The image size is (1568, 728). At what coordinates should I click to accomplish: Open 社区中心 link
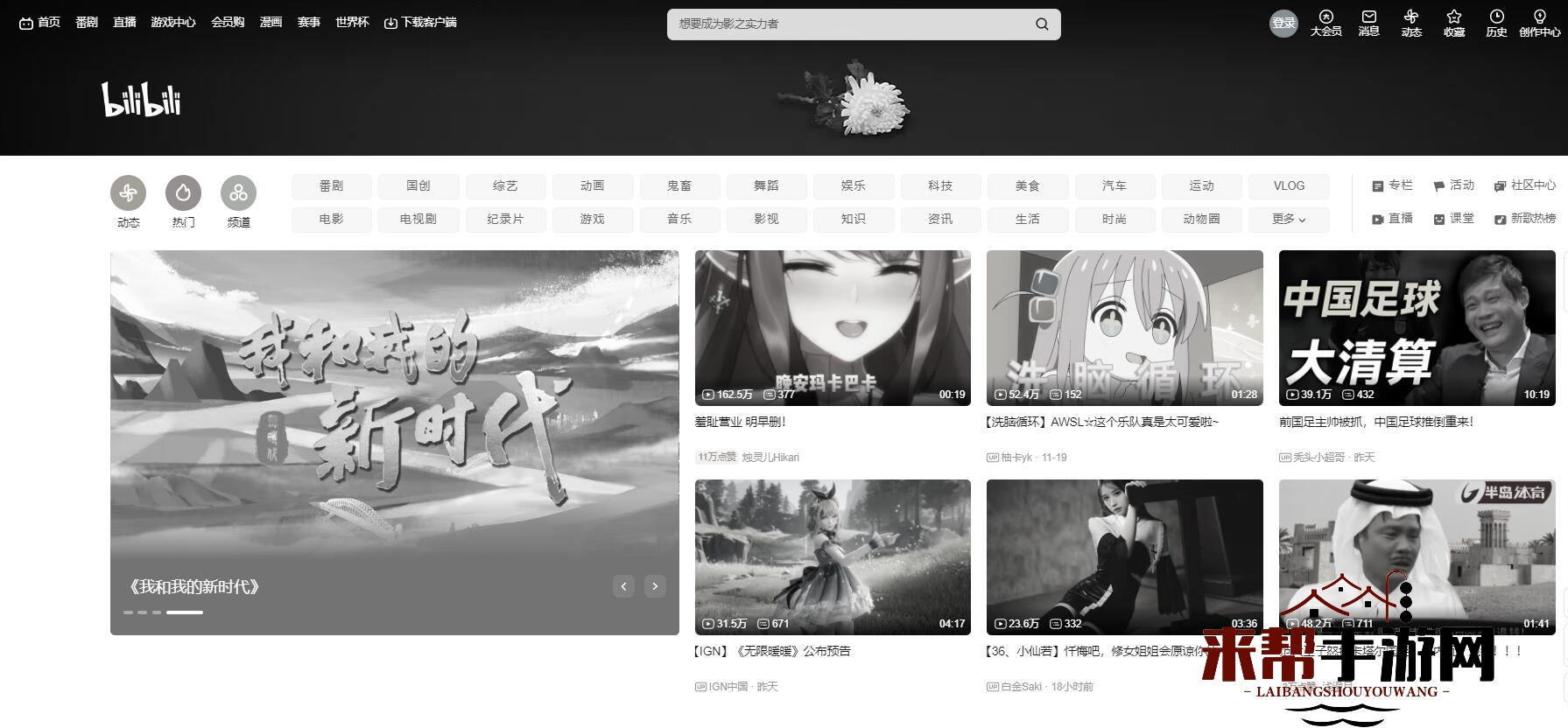1524,185
